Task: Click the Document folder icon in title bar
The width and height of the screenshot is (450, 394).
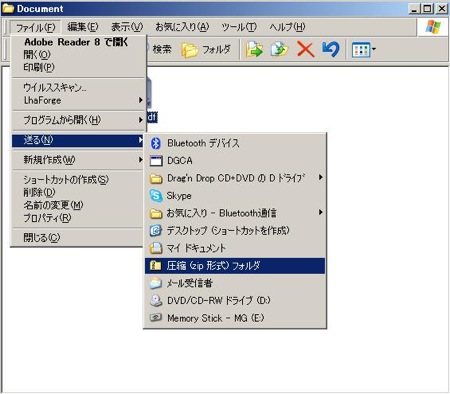Action: (x=8, y=8)
